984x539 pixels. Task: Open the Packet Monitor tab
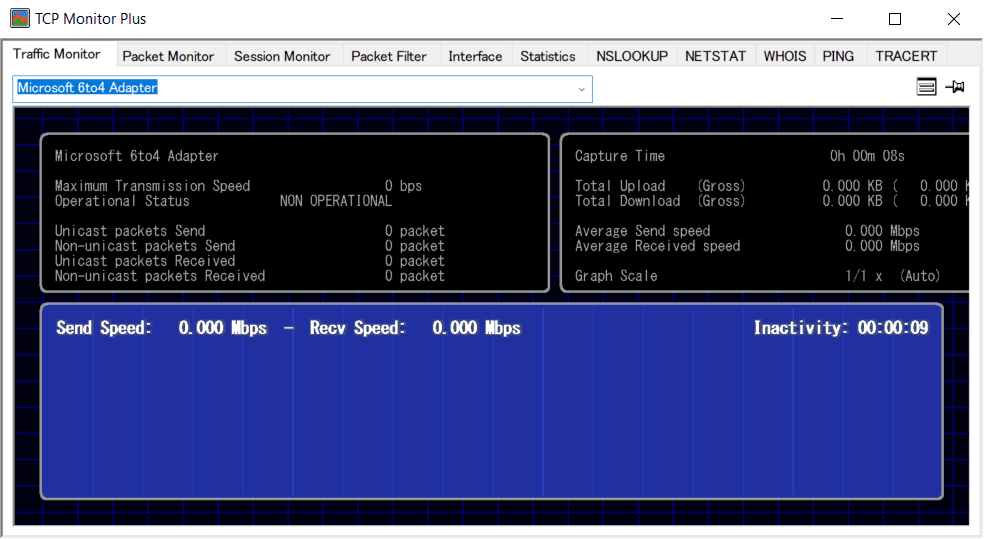click(168, 56)
